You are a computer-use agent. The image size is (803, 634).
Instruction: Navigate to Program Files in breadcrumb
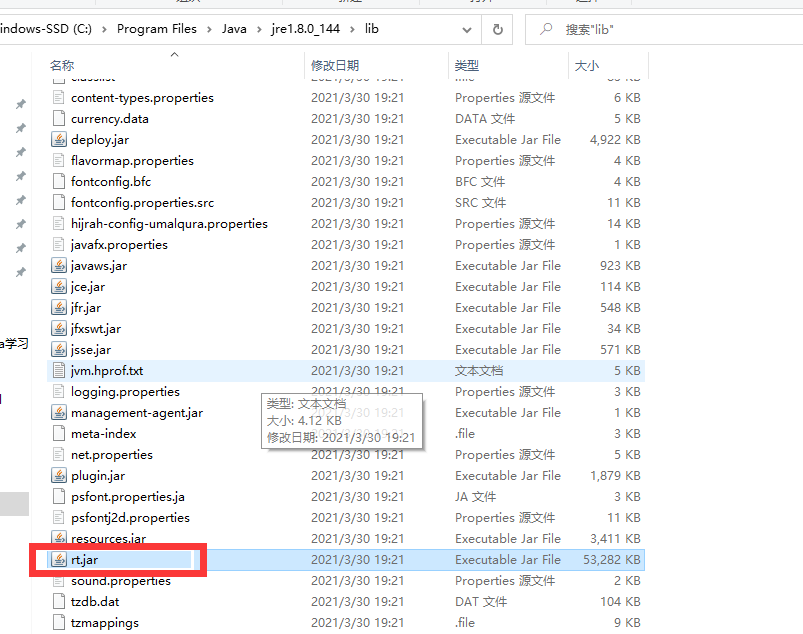(x=156, y=29)
